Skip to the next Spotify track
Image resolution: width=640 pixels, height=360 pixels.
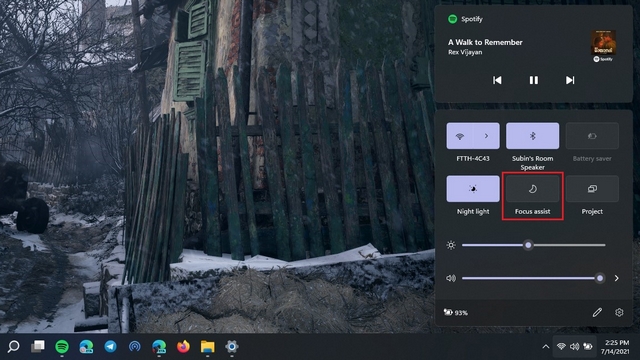tap(570, 80)
